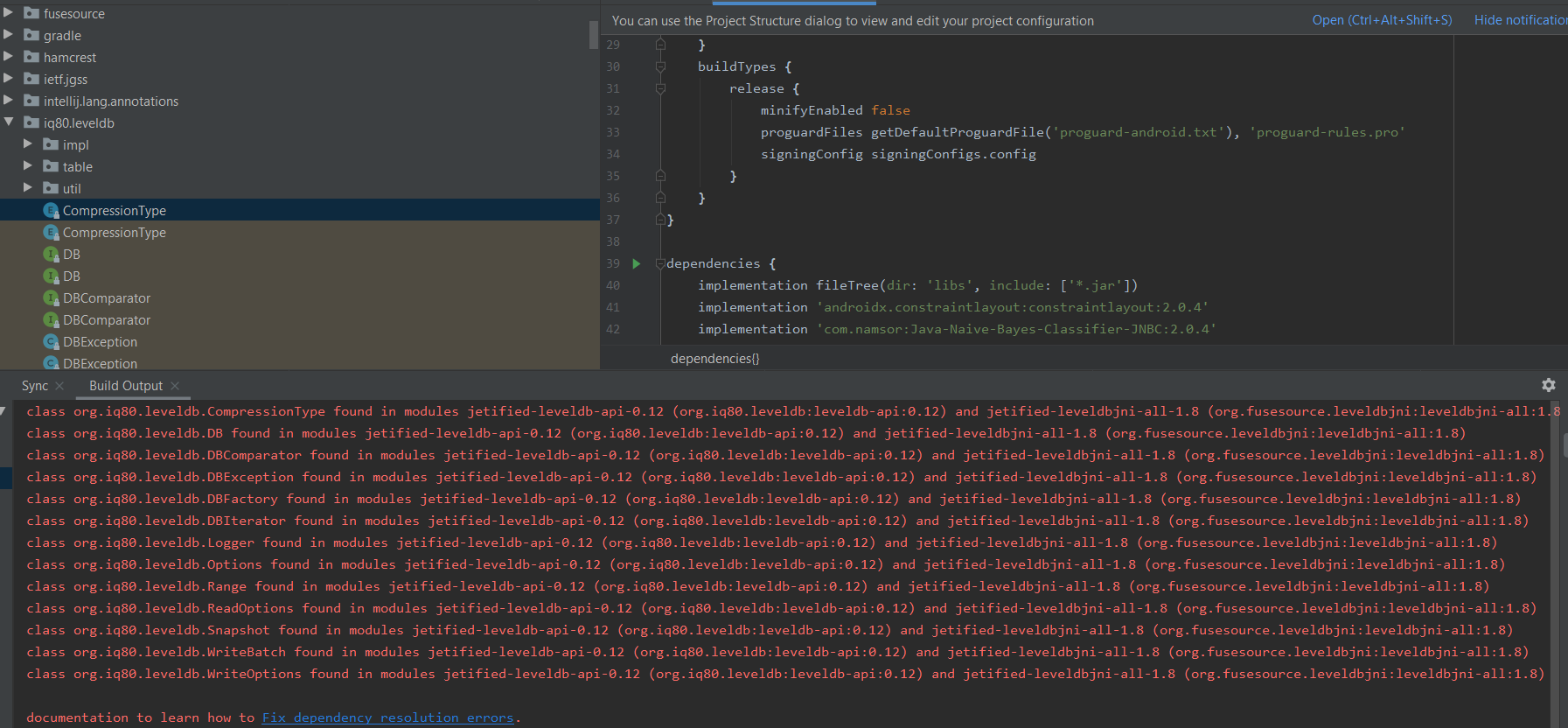Click the project tree vertical scrollbar

pyautogui.click(x=594, y=35)
